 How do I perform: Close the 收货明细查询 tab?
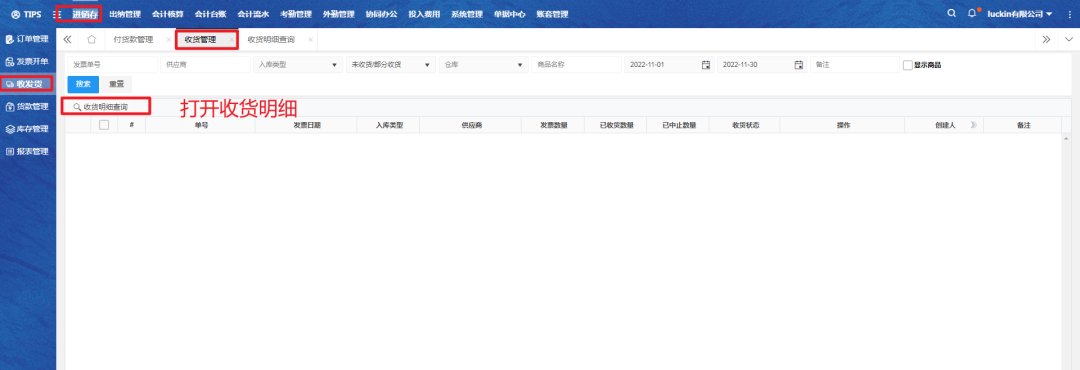(311, 40)
